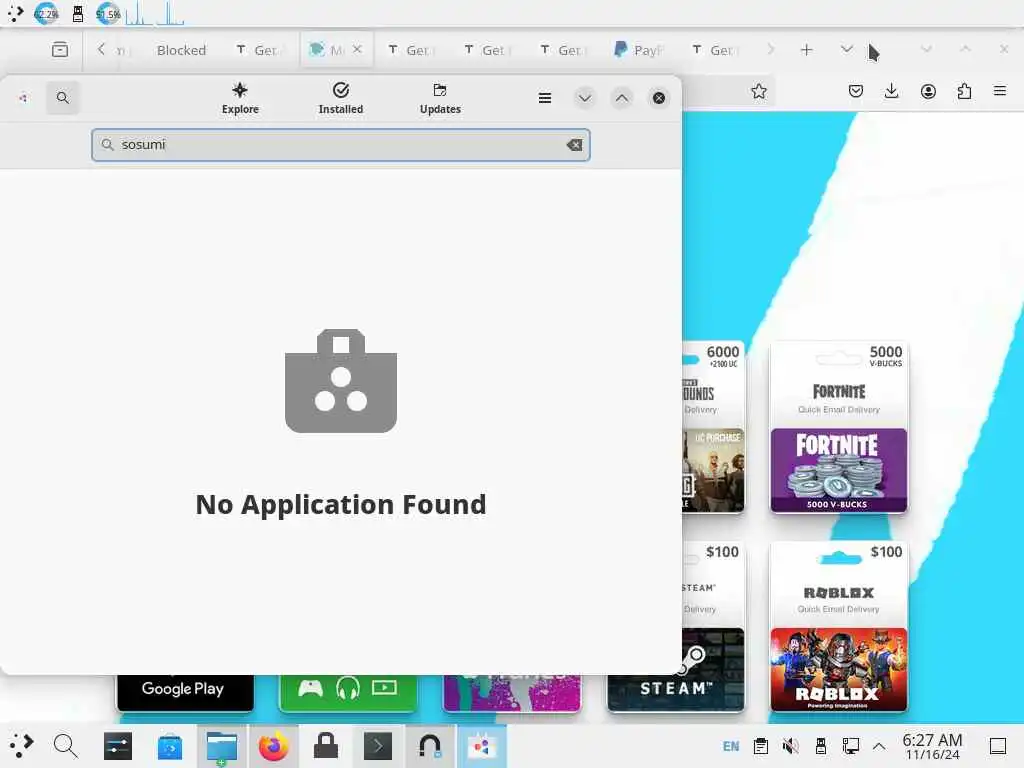Open the Updates tab
The width and height of the screenshot is (1024, 768).
(x=440, y=99)
